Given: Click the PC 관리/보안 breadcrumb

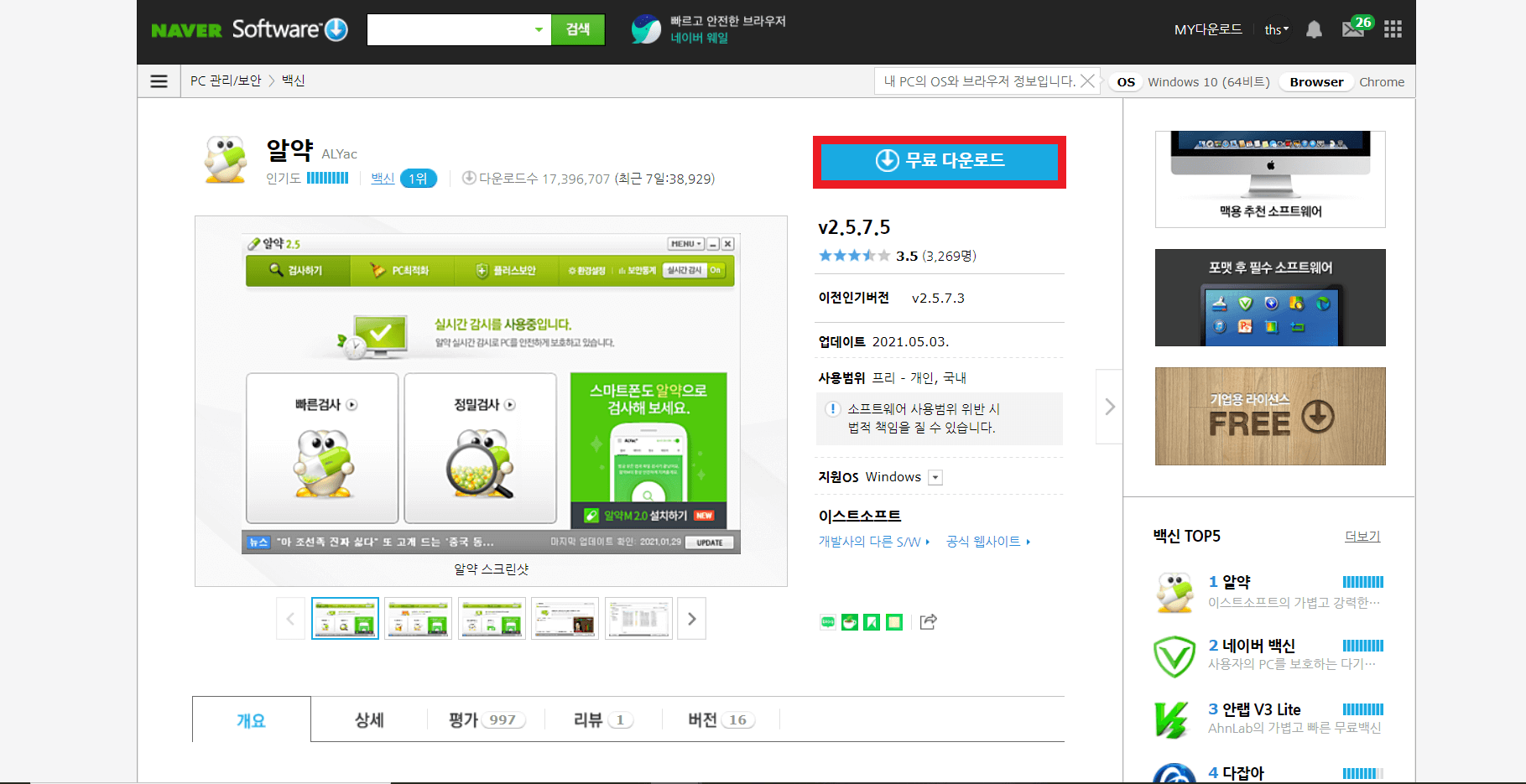Looking at the screenshot, I should coord(226,80).
